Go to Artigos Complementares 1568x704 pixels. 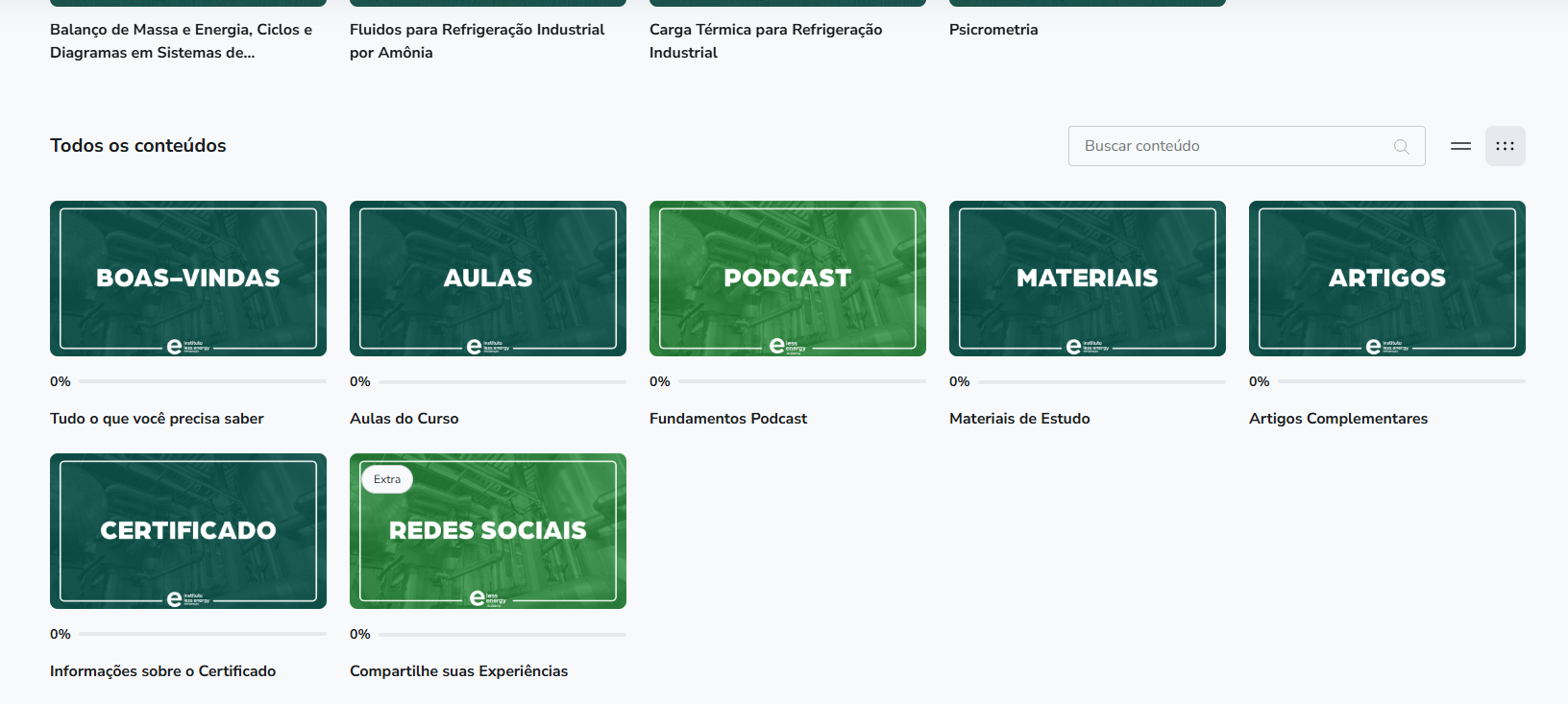(x=1338, y=419)
